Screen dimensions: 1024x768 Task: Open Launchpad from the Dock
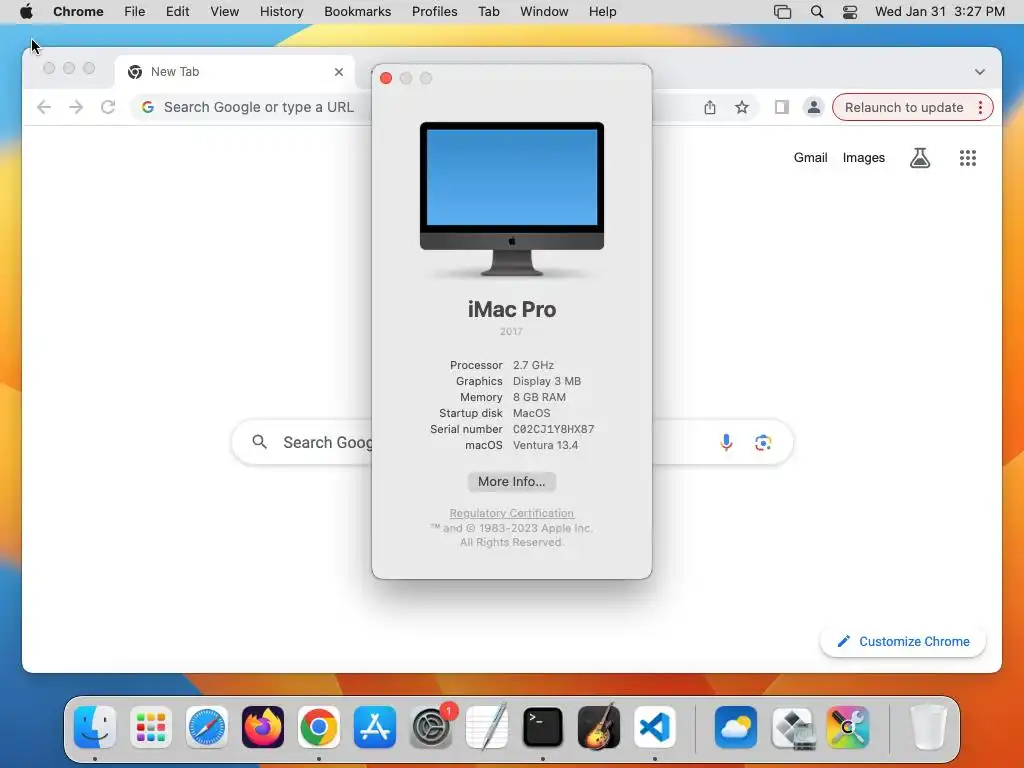151,726
